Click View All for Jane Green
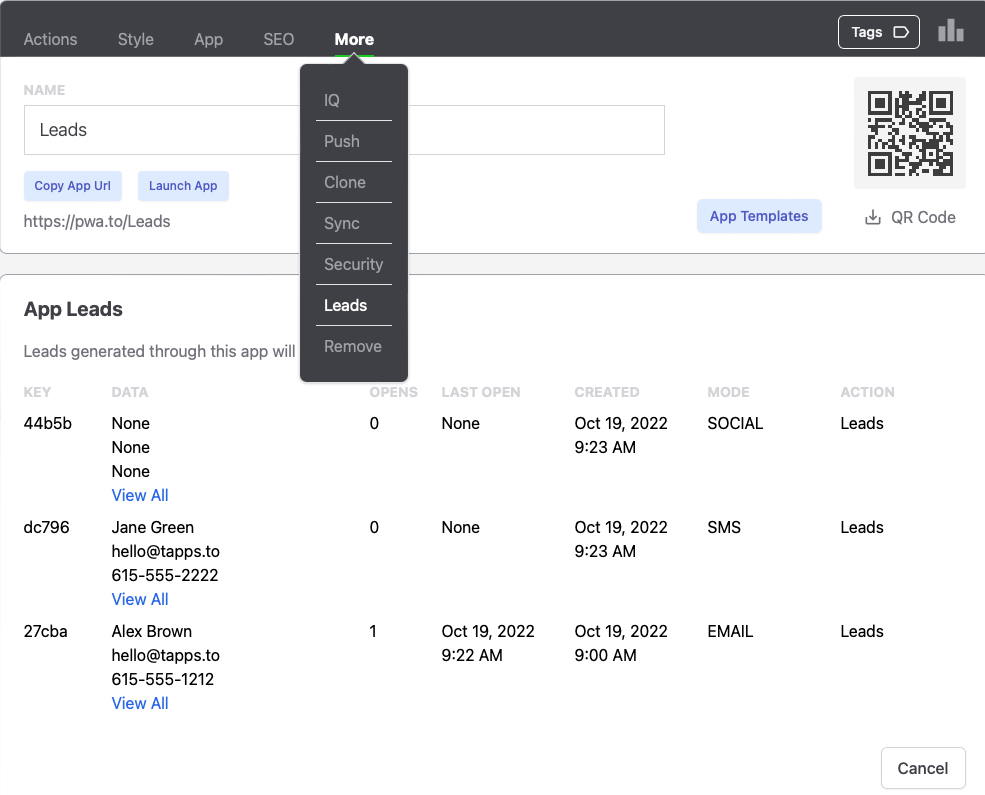985x795 pixels. coord(140,599)
